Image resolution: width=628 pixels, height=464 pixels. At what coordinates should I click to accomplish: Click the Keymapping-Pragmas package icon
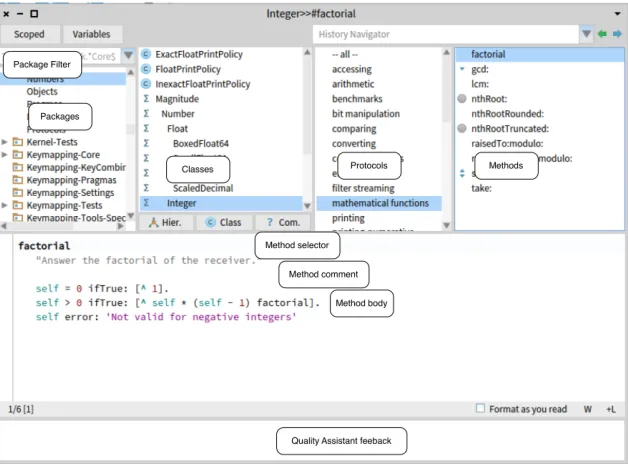pos(18,180)
